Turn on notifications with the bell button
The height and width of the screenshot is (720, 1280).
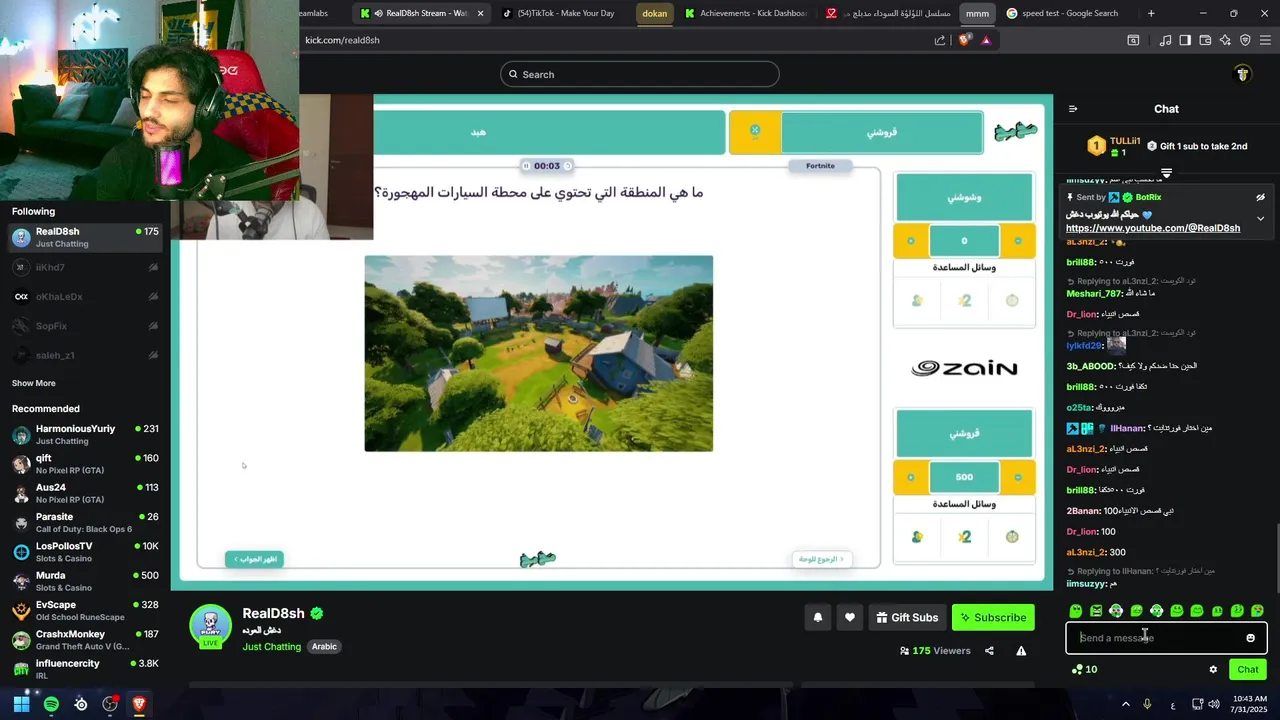818,618
